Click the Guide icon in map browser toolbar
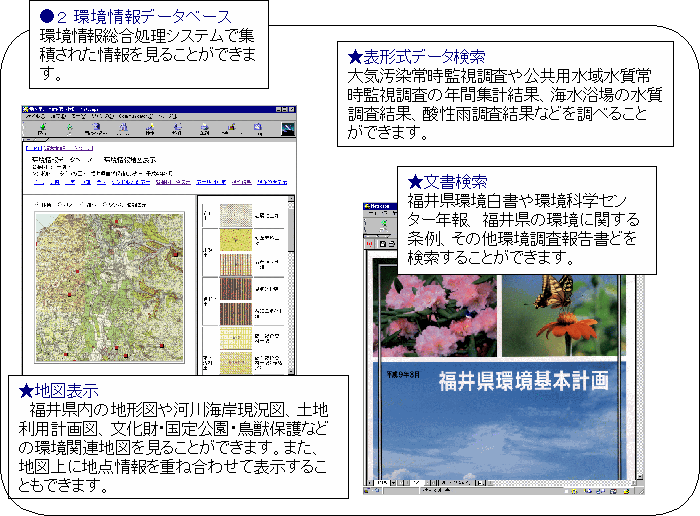 pyautogui.click(x=177, y=128)
